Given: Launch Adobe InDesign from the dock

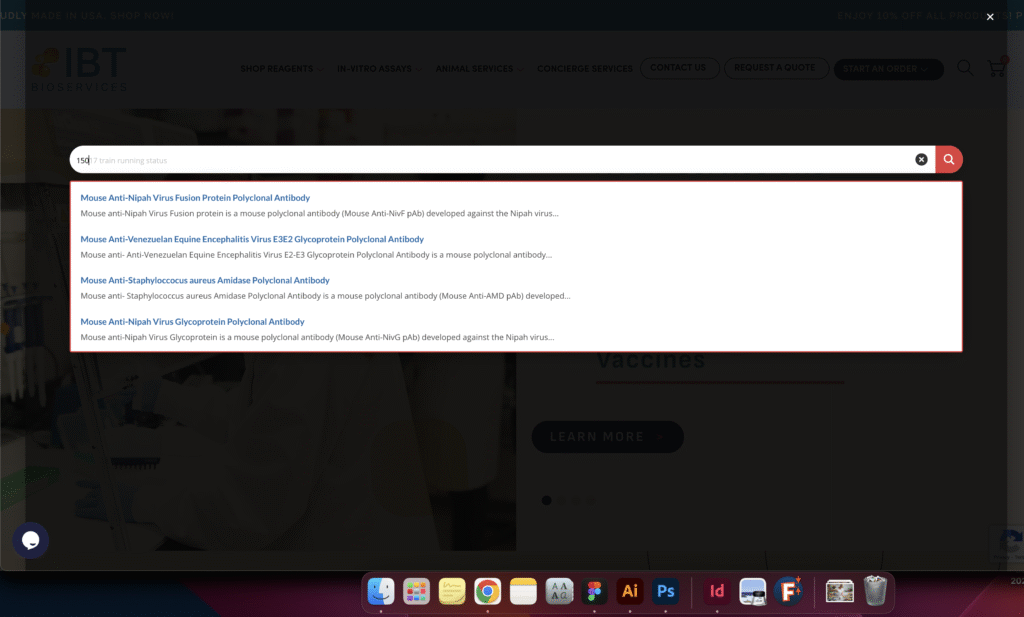Looking at the screenshot, I should click(717, 592).
